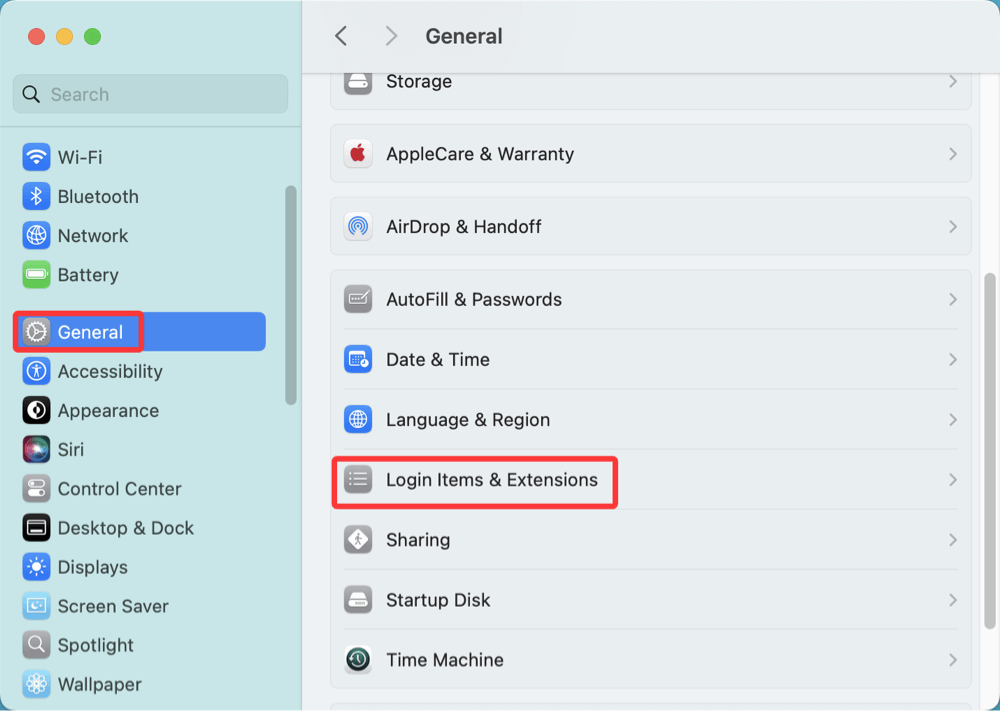Click the Network globe icon
Image resolution: width=1000 pixels, height=711 pixels.
(36, 235)
